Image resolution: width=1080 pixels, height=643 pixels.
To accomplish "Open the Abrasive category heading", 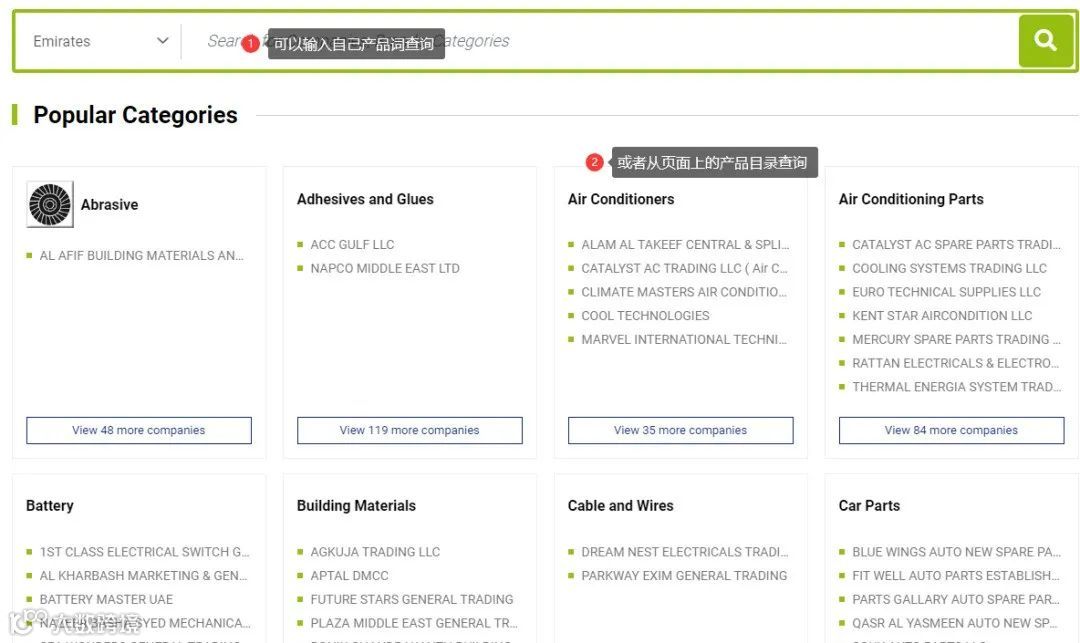I will (x=110, y=204).
